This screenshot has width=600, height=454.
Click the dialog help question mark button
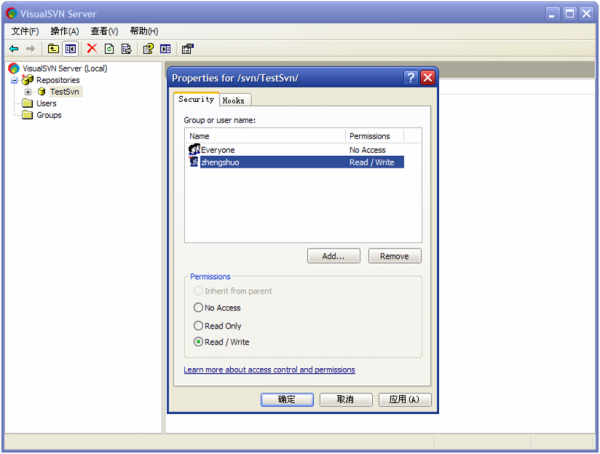click(411, 78)
